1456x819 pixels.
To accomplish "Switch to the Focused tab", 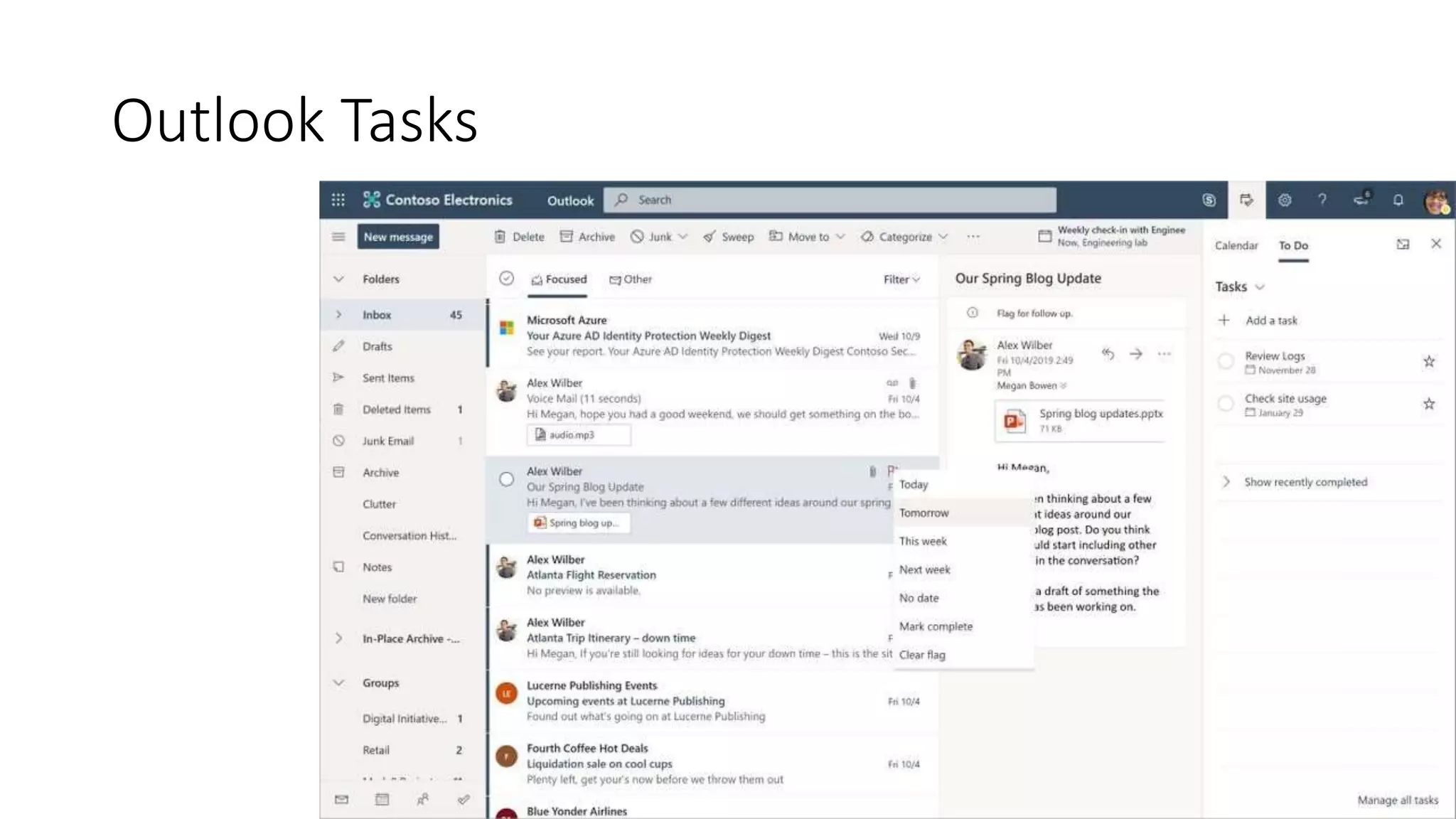I will [559, 280].
